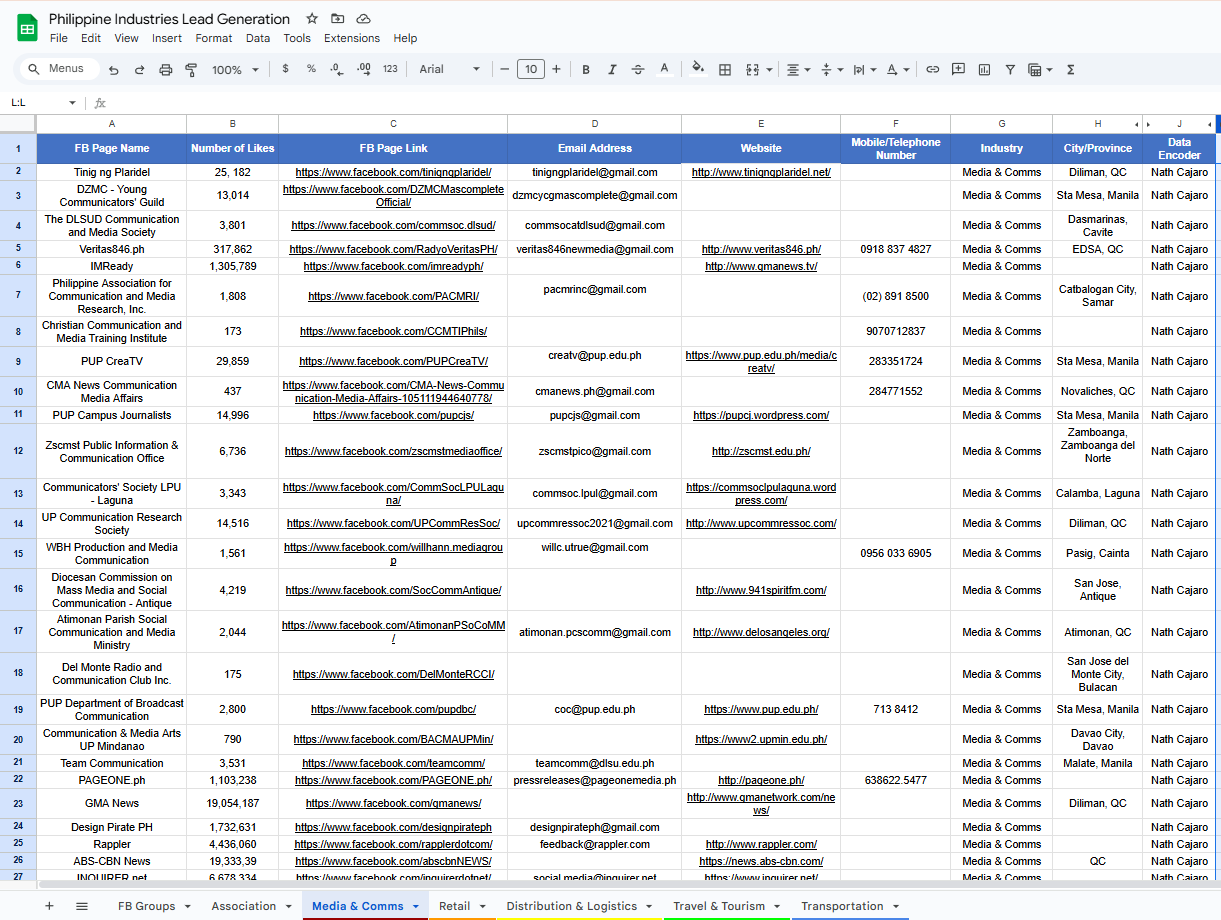Click the Menus search box
The image size is (1221, 920).
pos(60,69)
